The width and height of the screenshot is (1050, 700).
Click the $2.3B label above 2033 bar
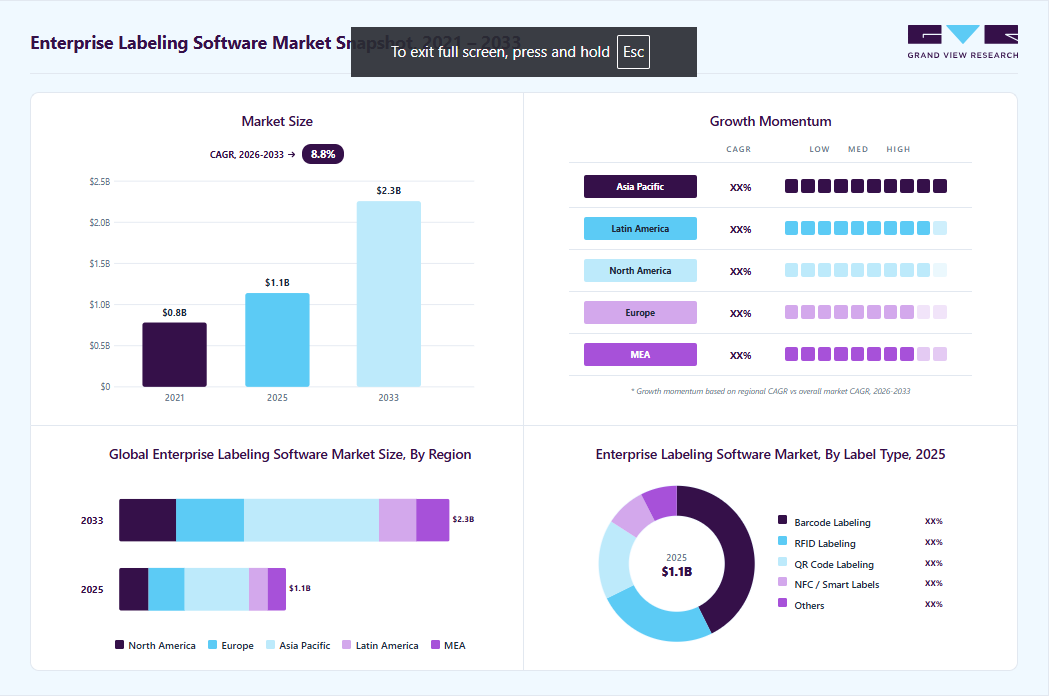click(x=388, y=190)
